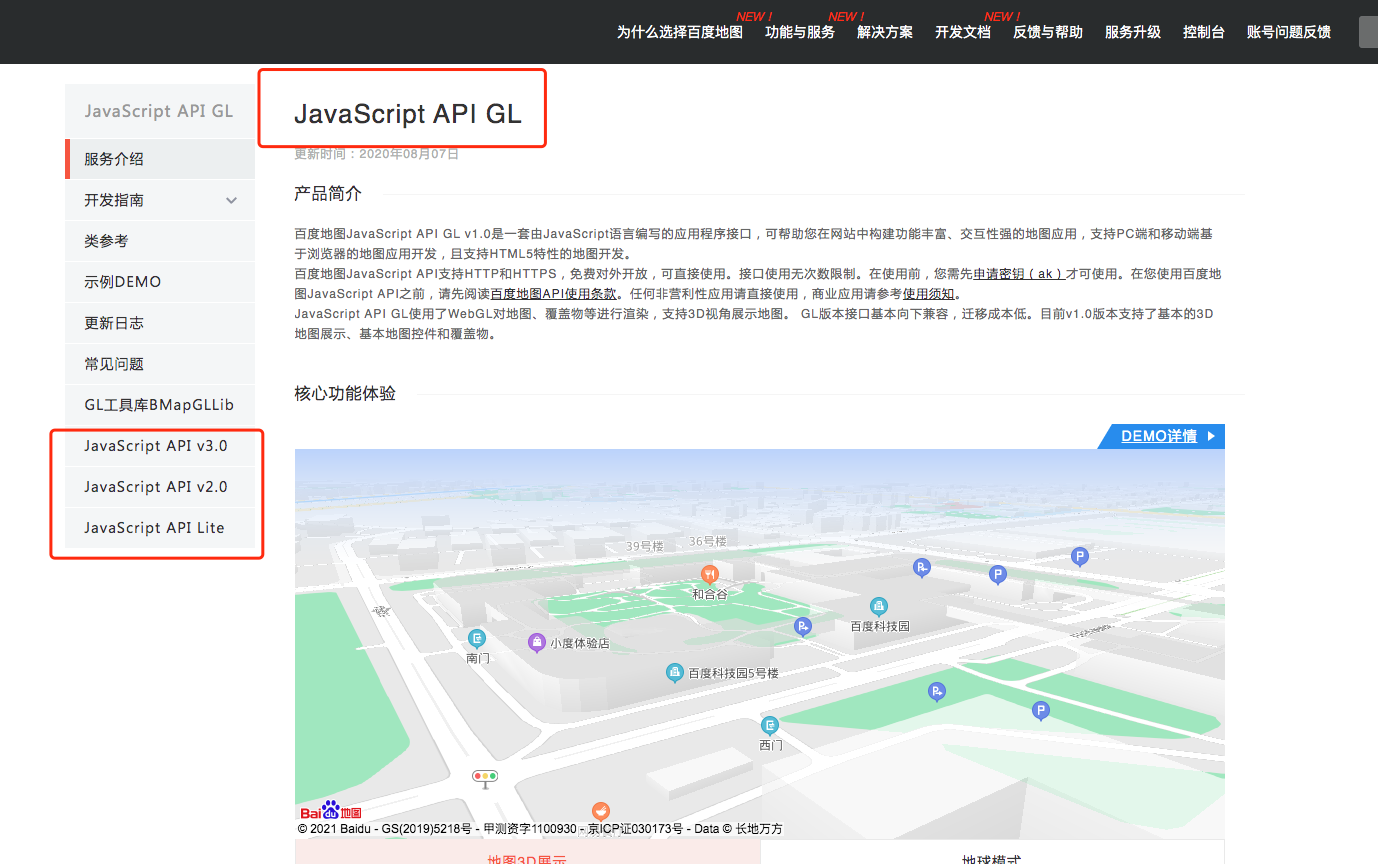Select the 小度体验店 purple marker icon
Image resolution: width=1378 pixels, height=864 pixels.
pyautogui.click(x=537, y=642)
